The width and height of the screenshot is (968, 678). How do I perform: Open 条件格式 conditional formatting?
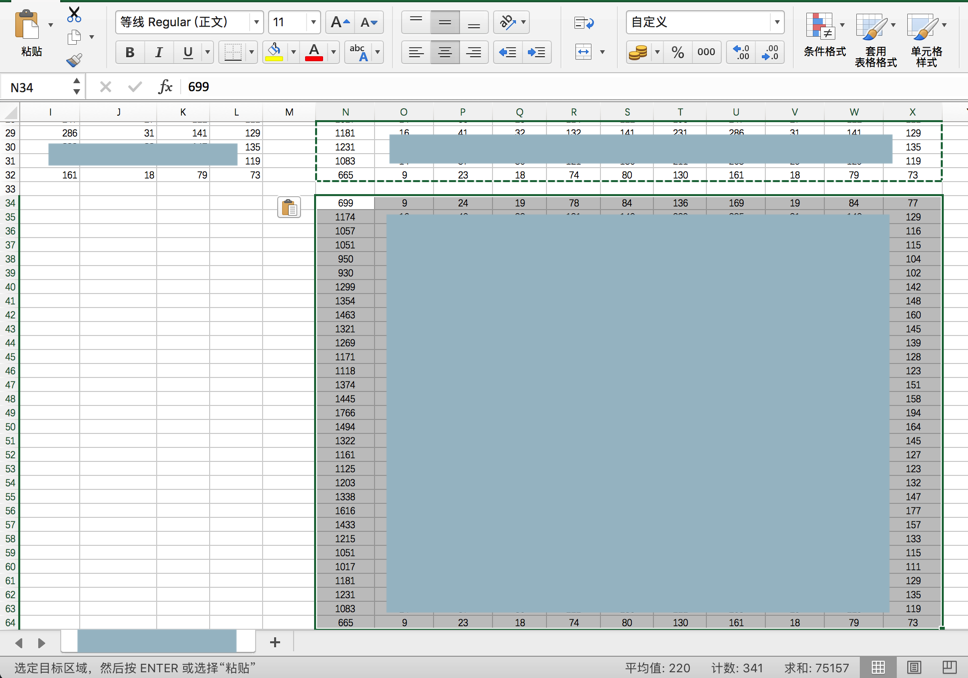[x=825, y=36]
